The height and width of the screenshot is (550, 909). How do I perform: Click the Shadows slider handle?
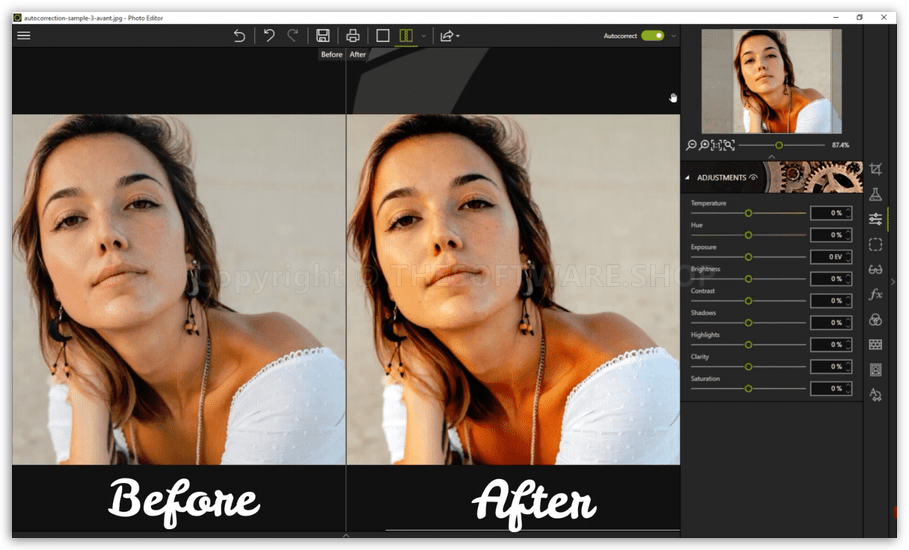point(748,323)
